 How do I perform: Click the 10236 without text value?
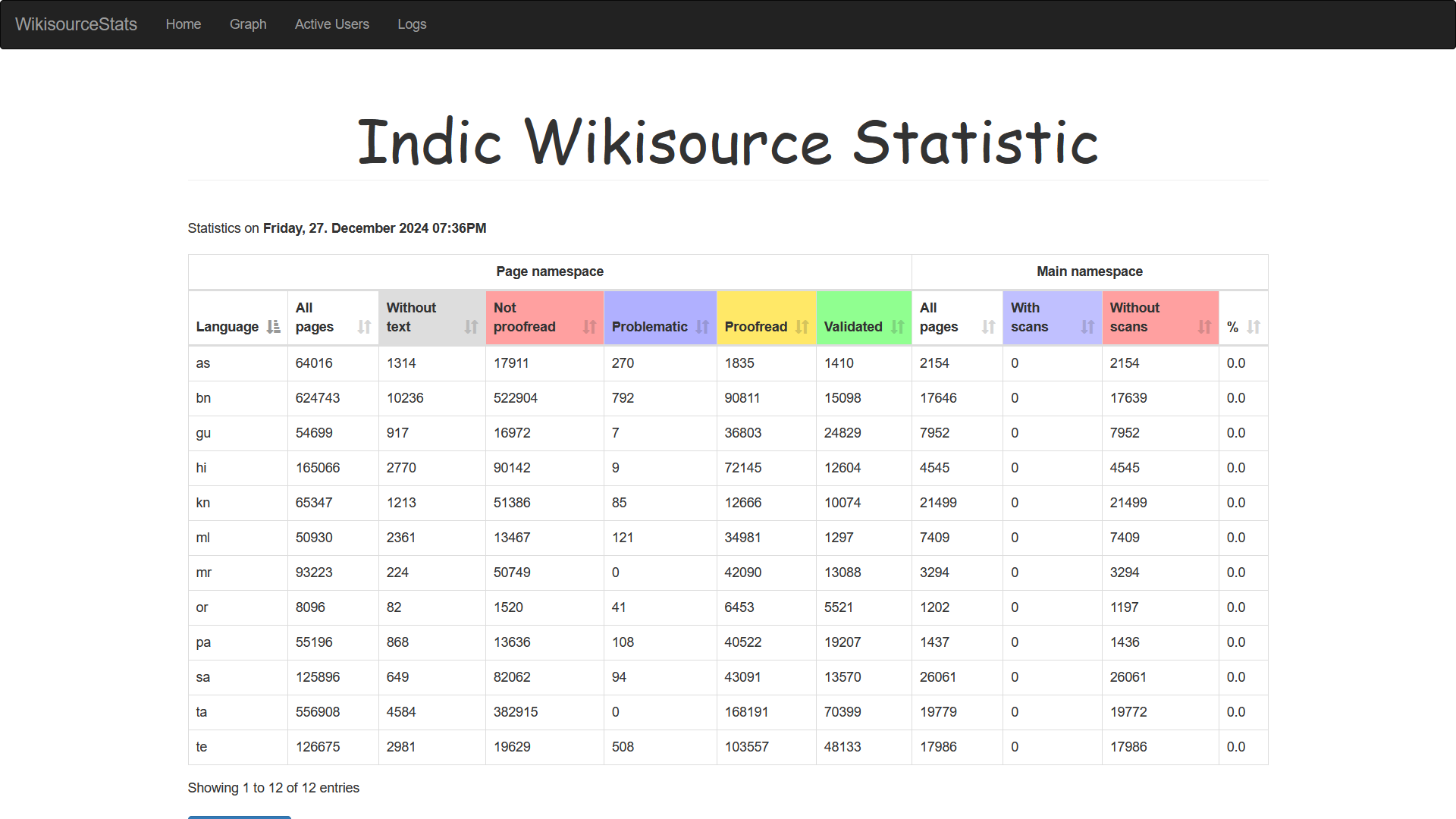[x=405, y=398]
